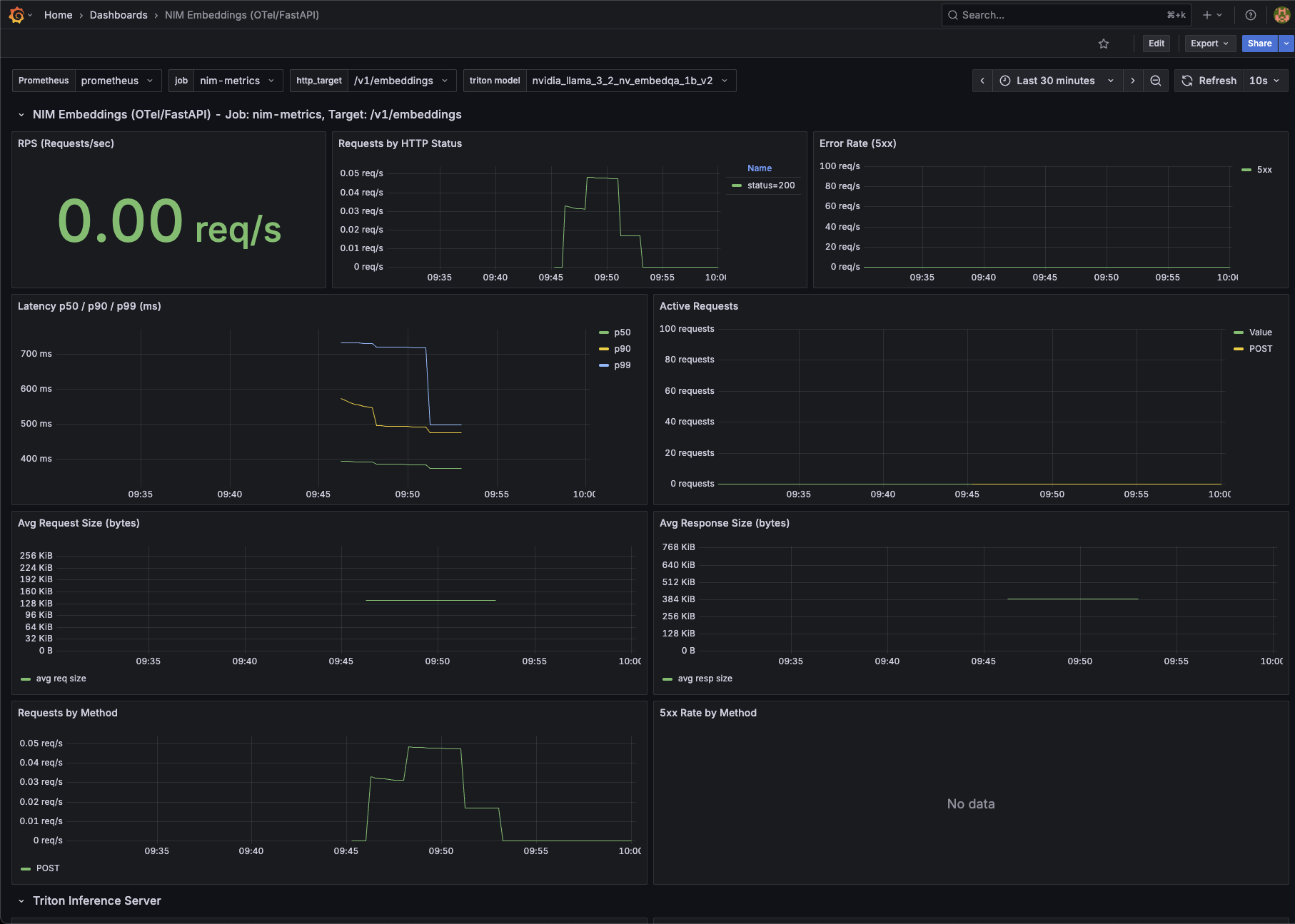Open the Last 30 minutes time picker
Screen dimensions: 1295x924
pyautogui.click(x=1054, y=81)
